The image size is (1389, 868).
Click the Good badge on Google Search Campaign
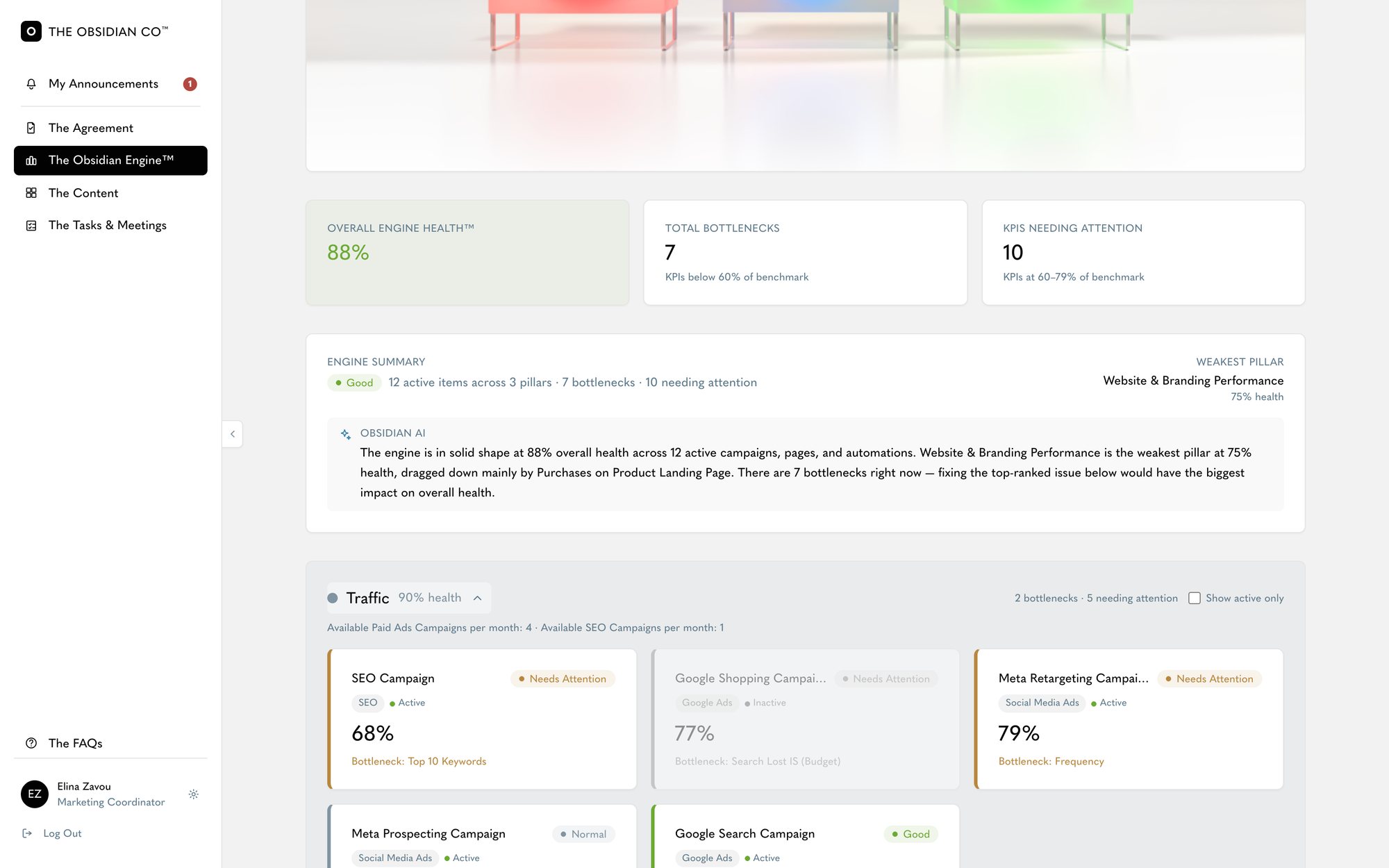(x=910, y=834)
